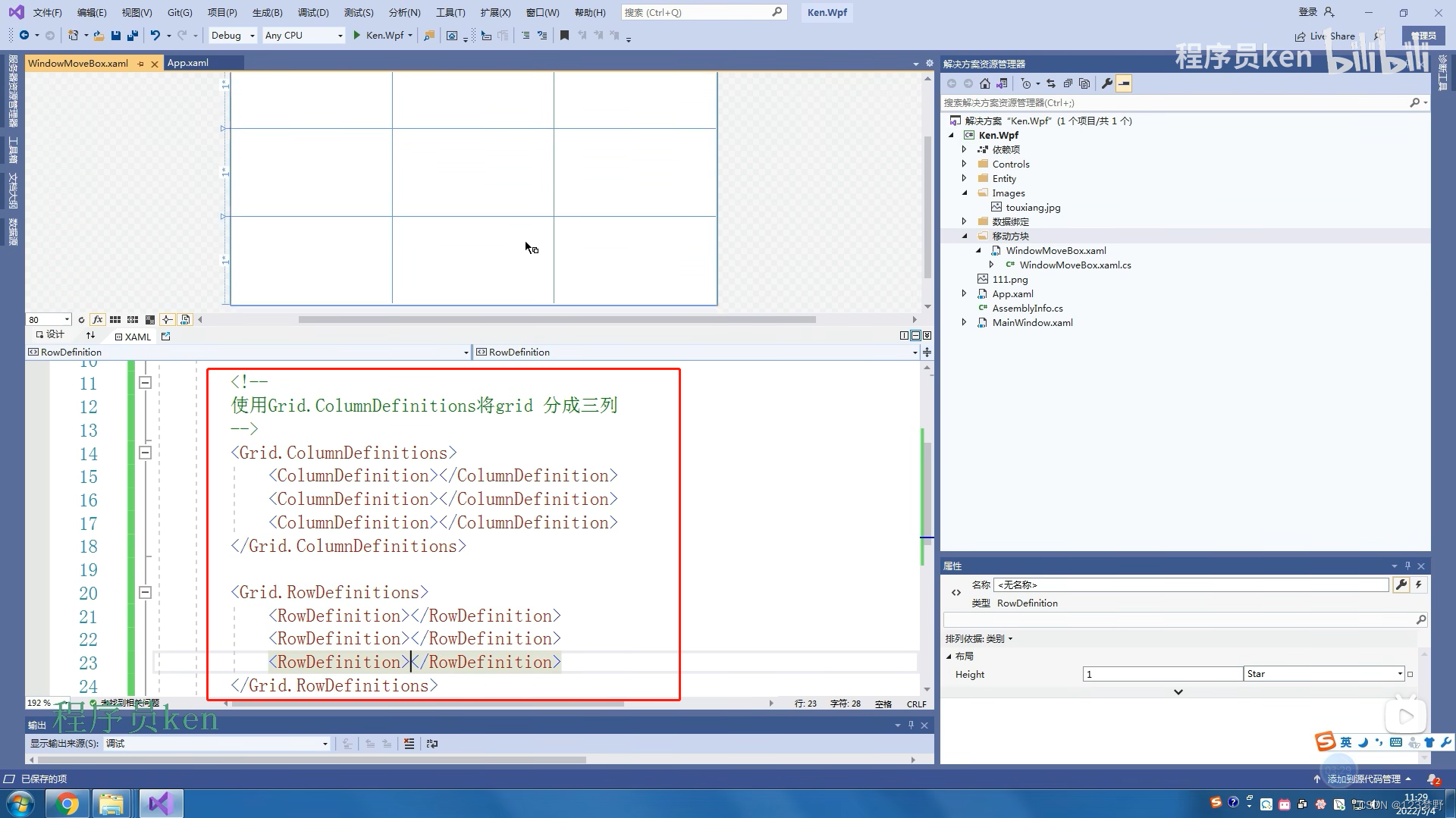This screenshot has width=1456, height=818.
Task: Select WindowMoveBox.xaml.cs file
Action: point(1075,265)
